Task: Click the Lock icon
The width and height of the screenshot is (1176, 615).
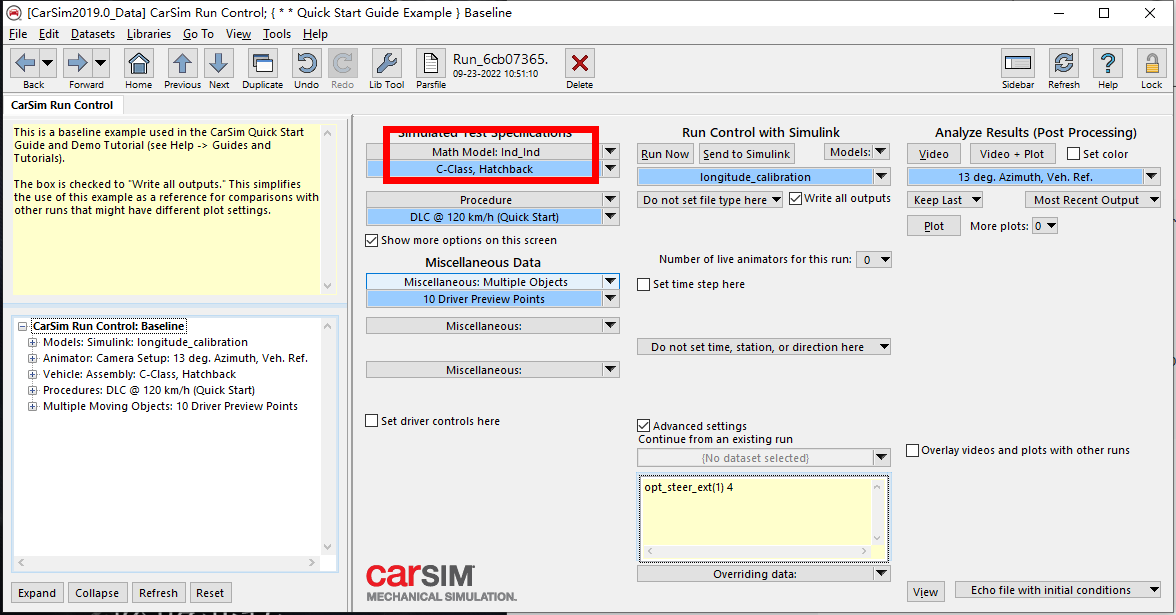Action: (x=1151, y=63)
